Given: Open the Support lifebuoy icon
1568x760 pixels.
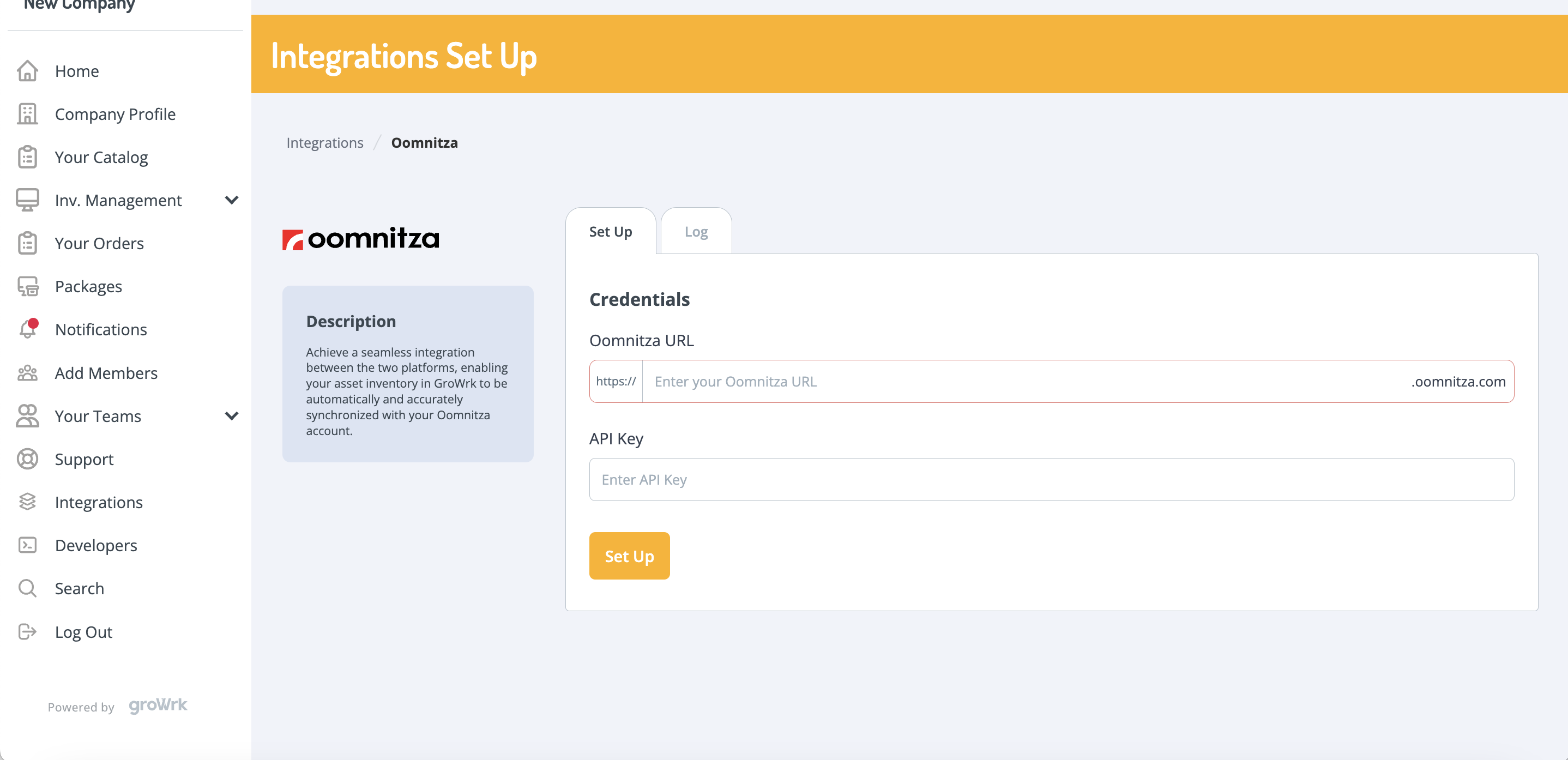Looking at the screenshot, I should point(27,460).
